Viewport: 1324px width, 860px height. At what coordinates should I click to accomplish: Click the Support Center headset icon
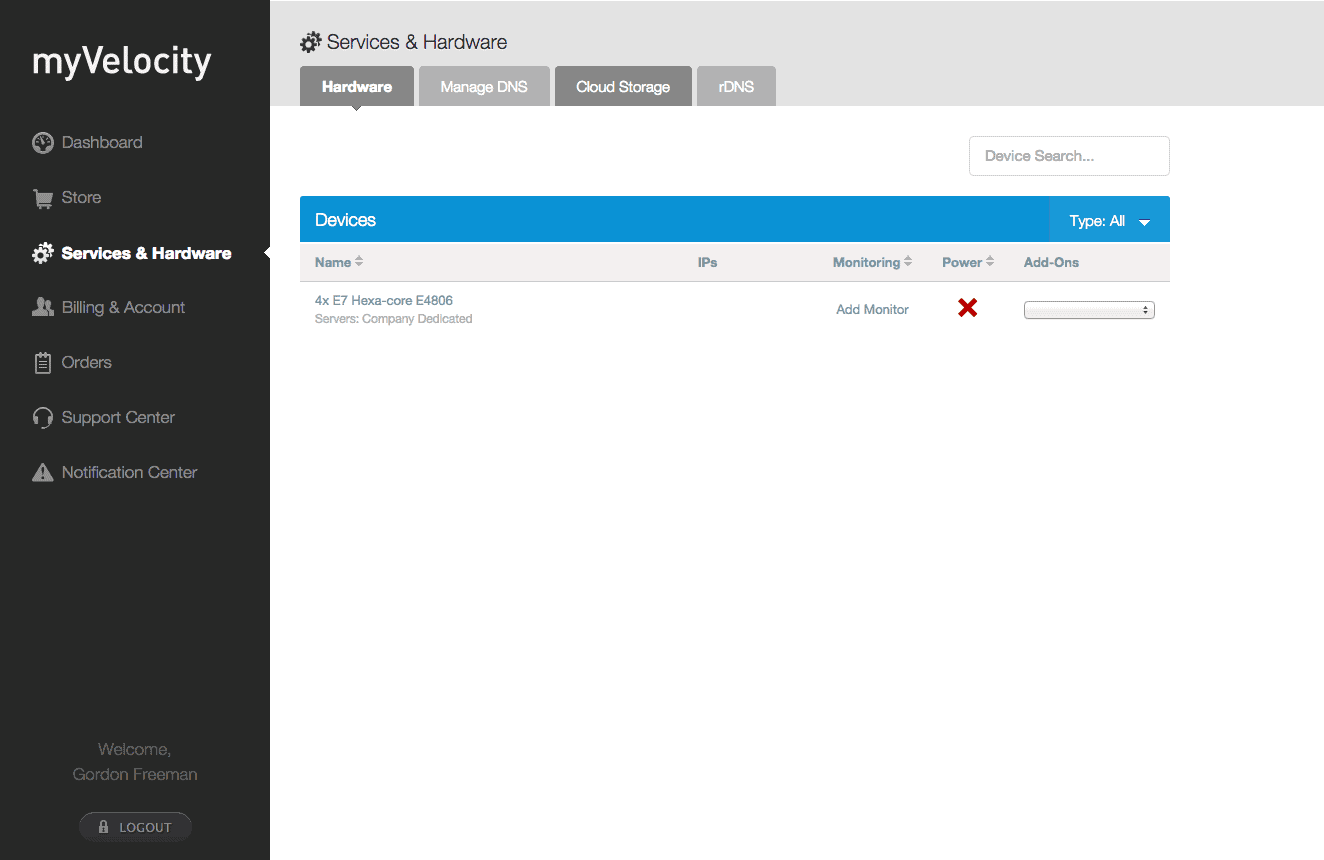[x=42, y=418]
